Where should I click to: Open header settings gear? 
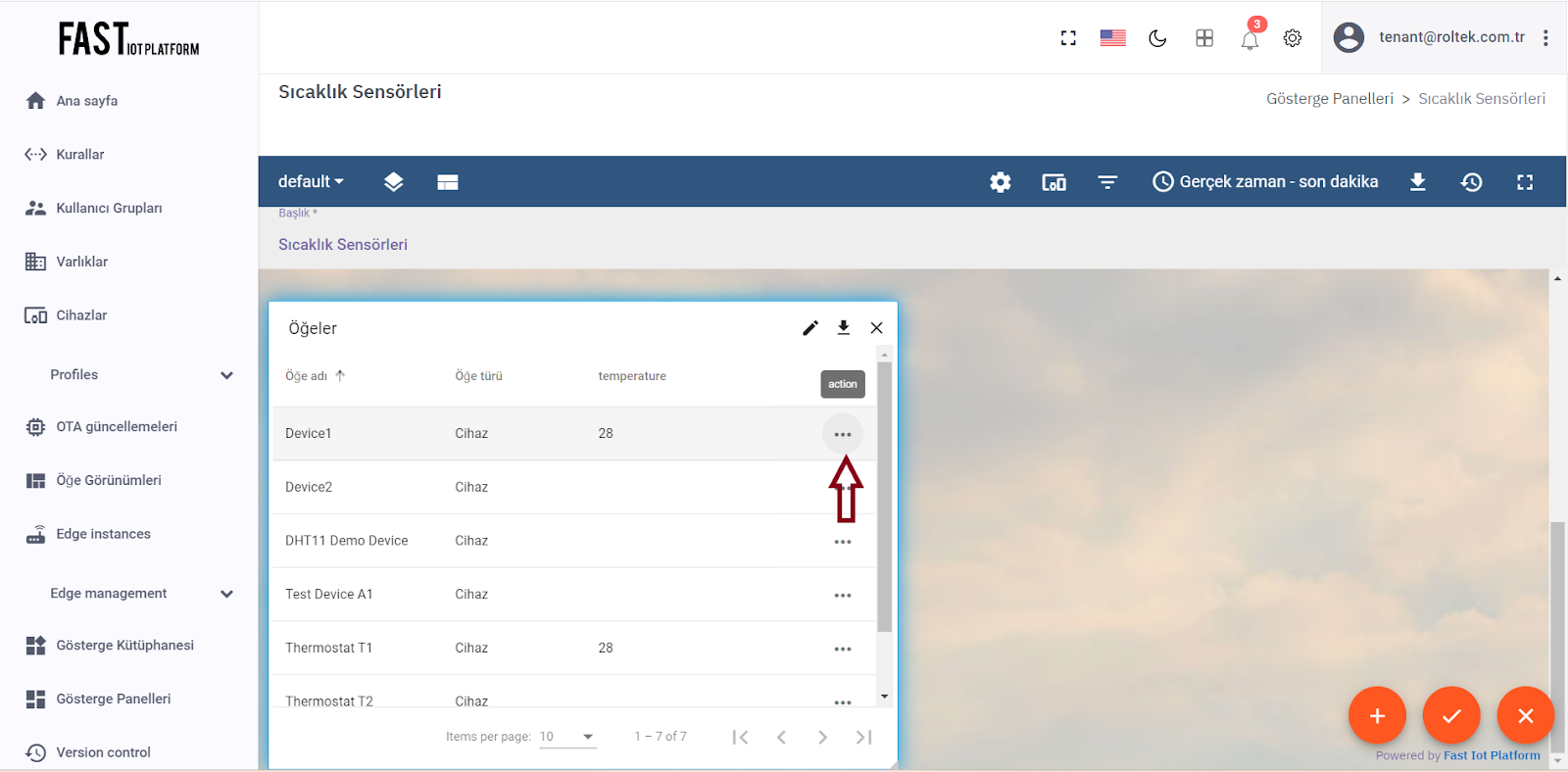pos(1293,38)
